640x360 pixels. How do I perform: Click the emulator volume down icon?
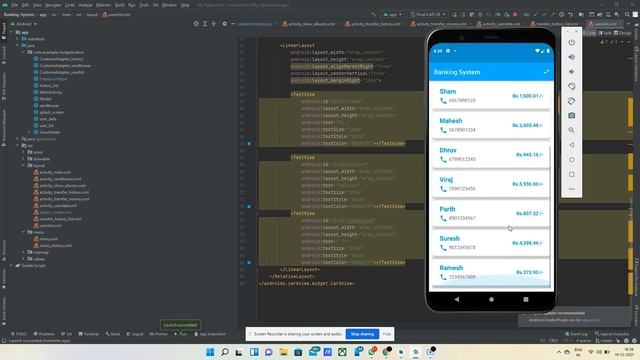tap(571, 72)
